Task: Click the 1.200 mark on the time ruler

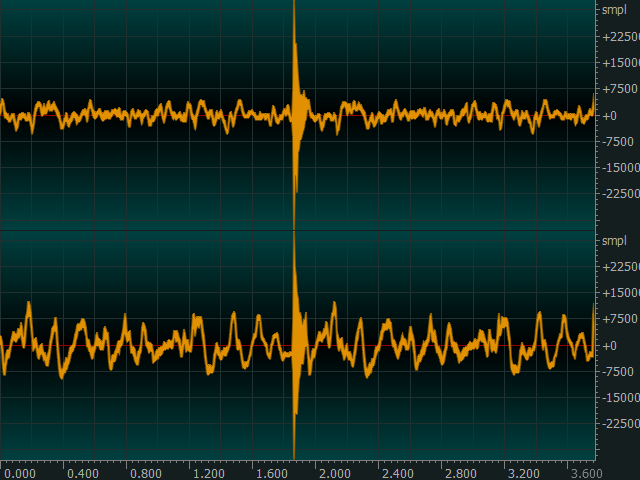Action: 208,472
